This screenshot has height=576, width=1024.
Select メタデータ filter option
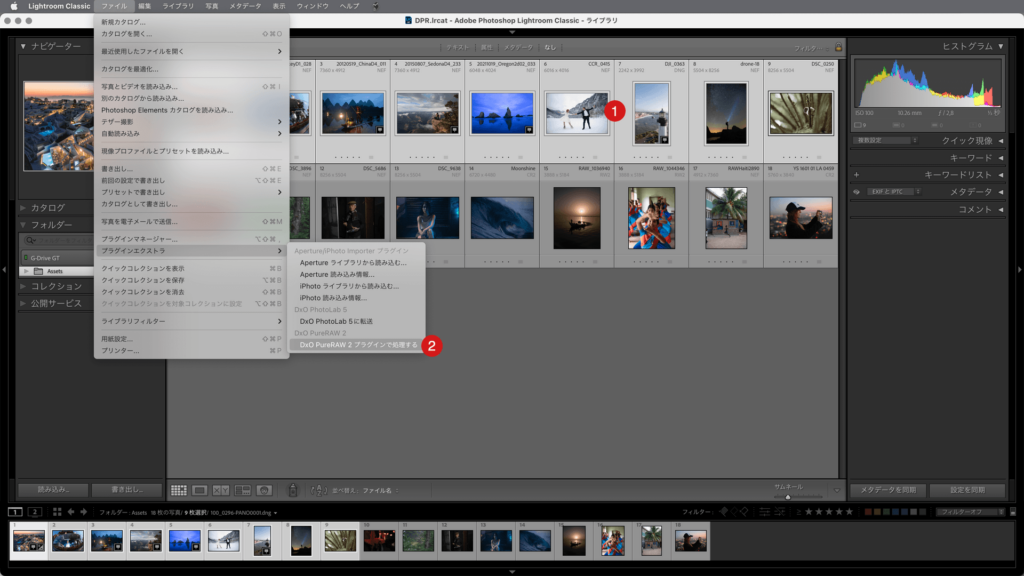tap(518, 47)
